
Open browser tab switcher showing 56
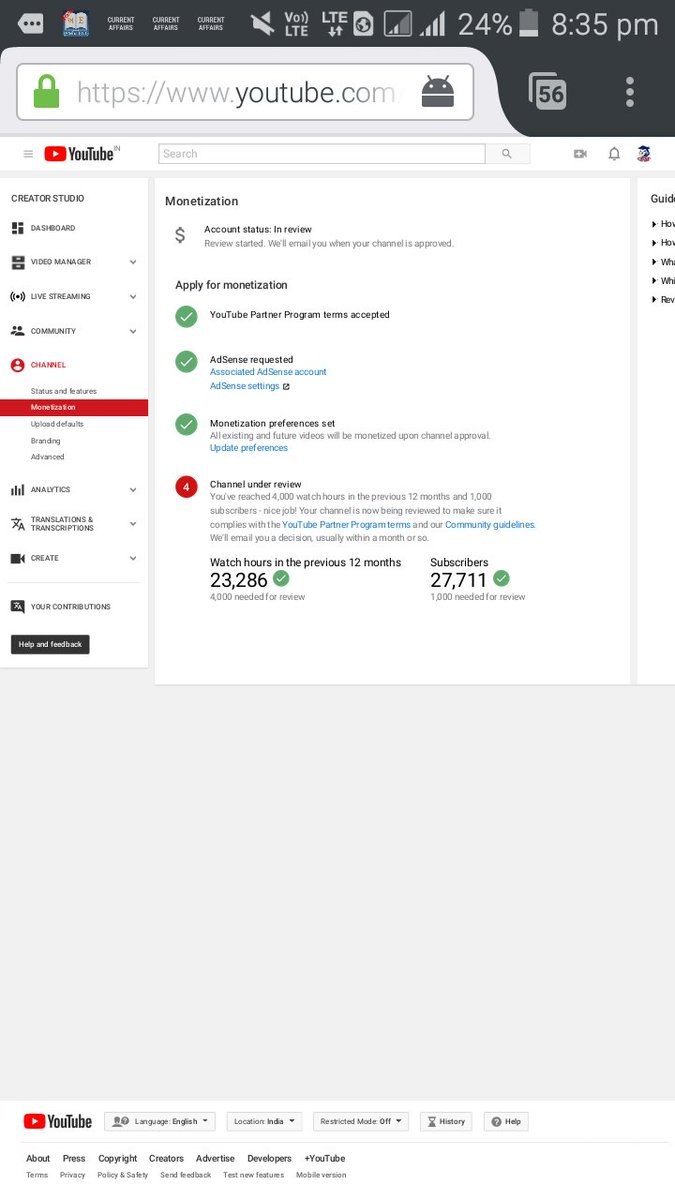[548, 92]
